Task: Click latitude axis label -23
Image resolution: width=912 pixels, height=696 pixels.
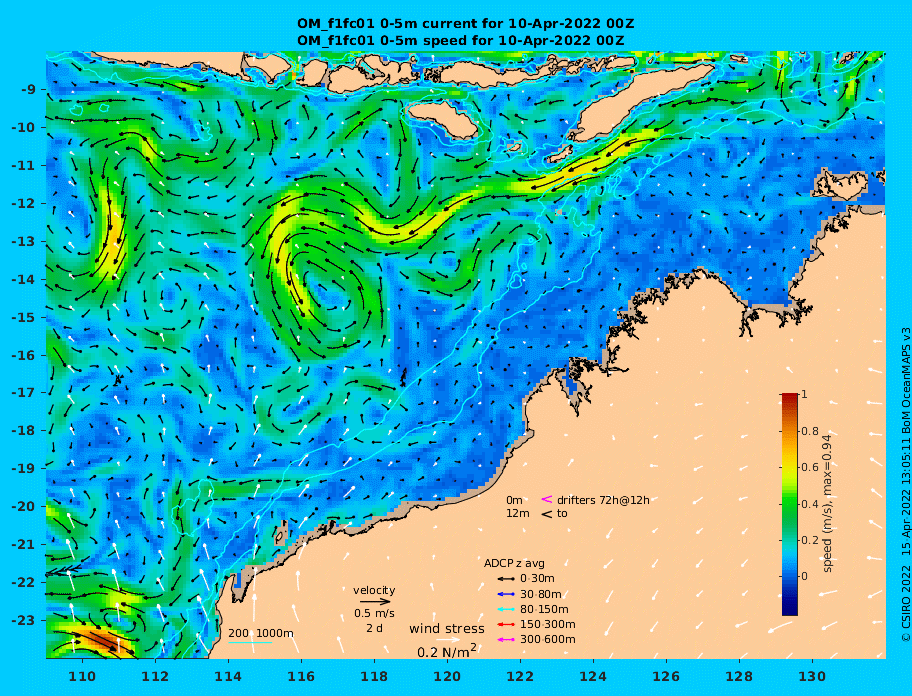Action: tap(24, 620)
